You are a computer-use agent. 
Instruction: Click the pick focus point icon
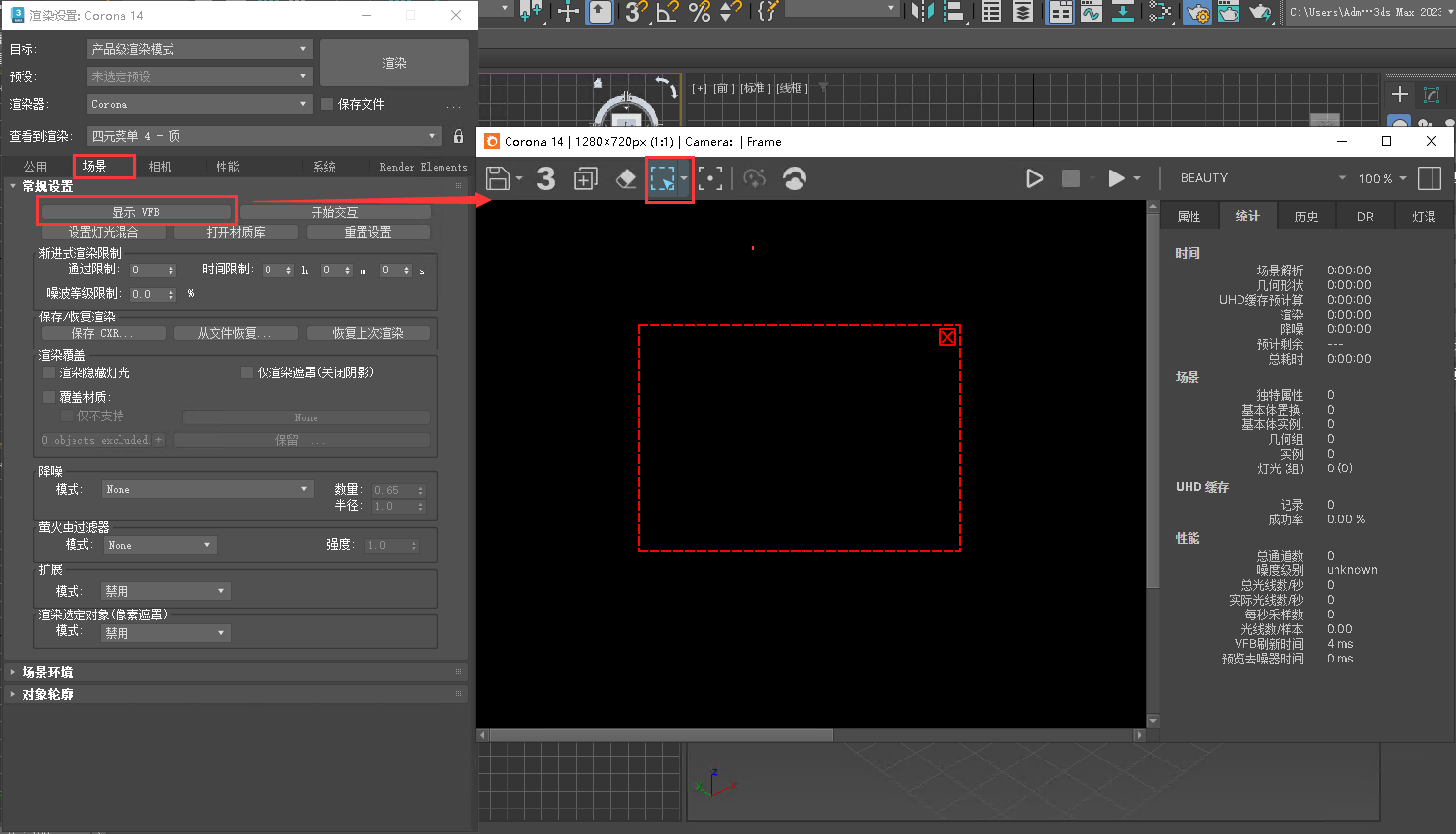pyautogui.click(x=710, y=178)
